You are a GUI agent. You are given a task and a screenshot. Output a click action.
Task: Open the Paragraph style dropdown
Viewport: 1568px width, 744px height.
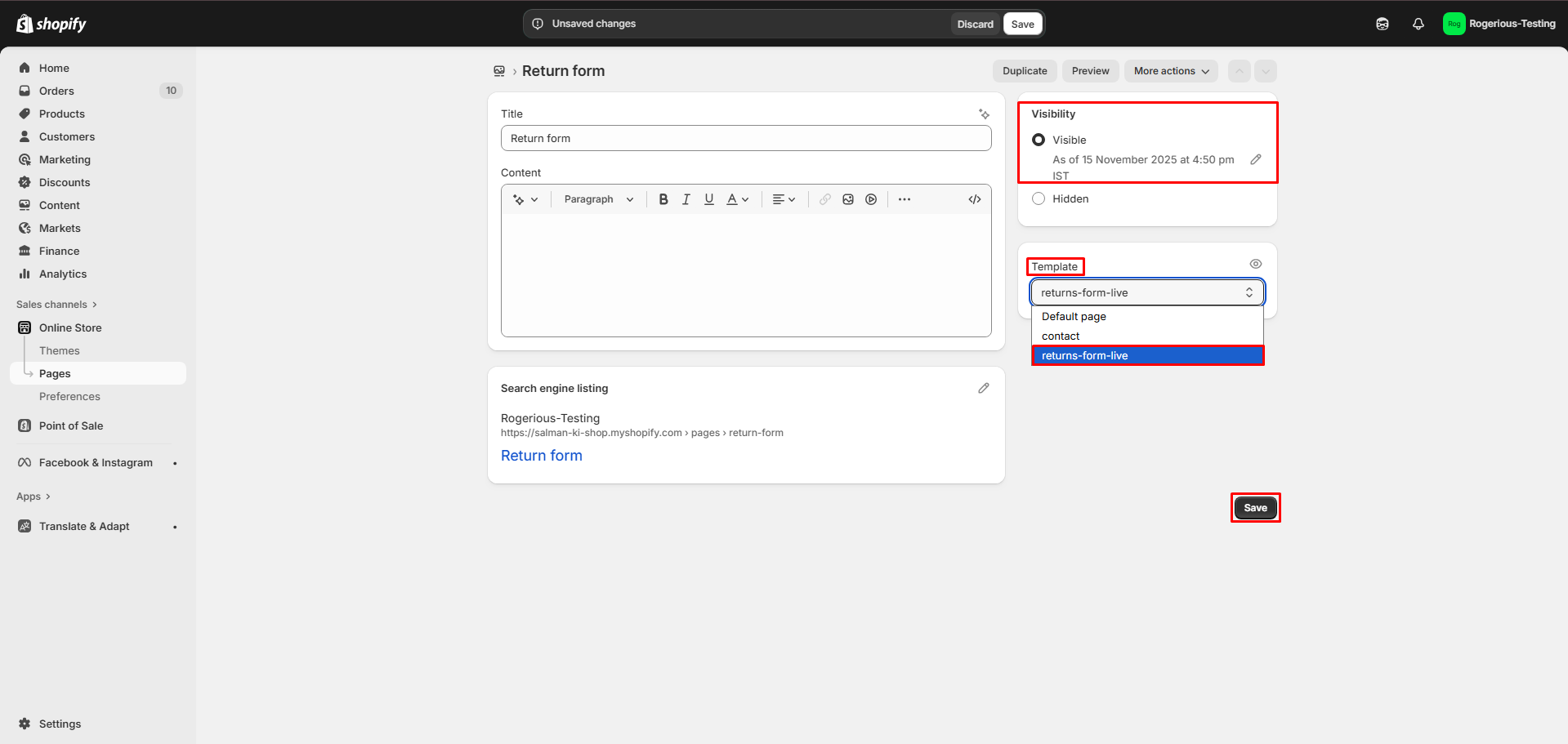pyautogui.click(x=598, y=199)
